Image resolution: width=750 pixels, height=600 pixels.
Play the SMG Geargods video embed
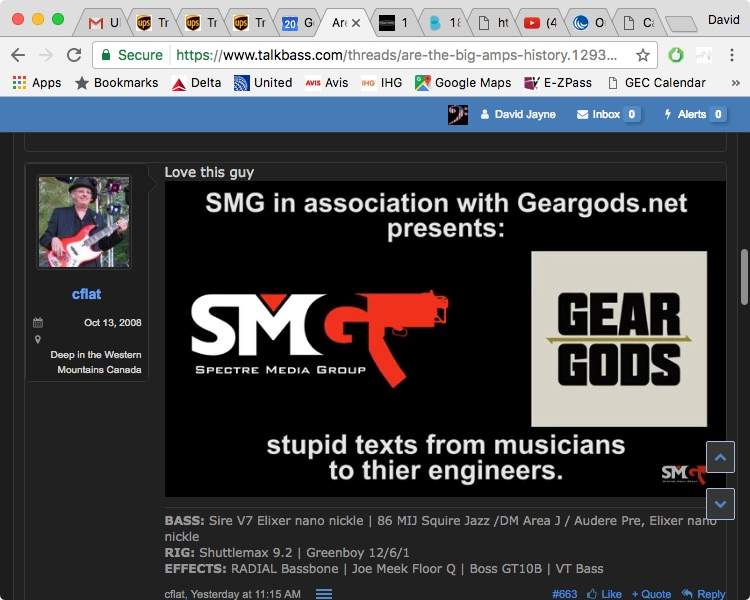pos(445,339)
